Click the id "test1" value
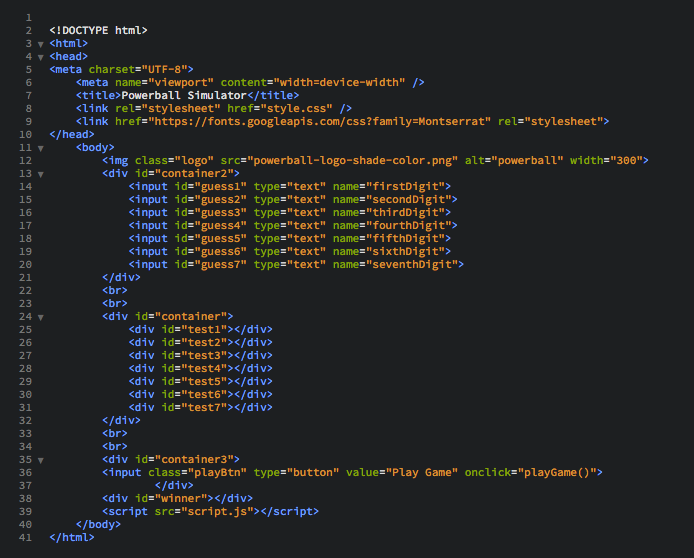Image resolution: width=694 pixels, height=558 pixels. [204, 330]
